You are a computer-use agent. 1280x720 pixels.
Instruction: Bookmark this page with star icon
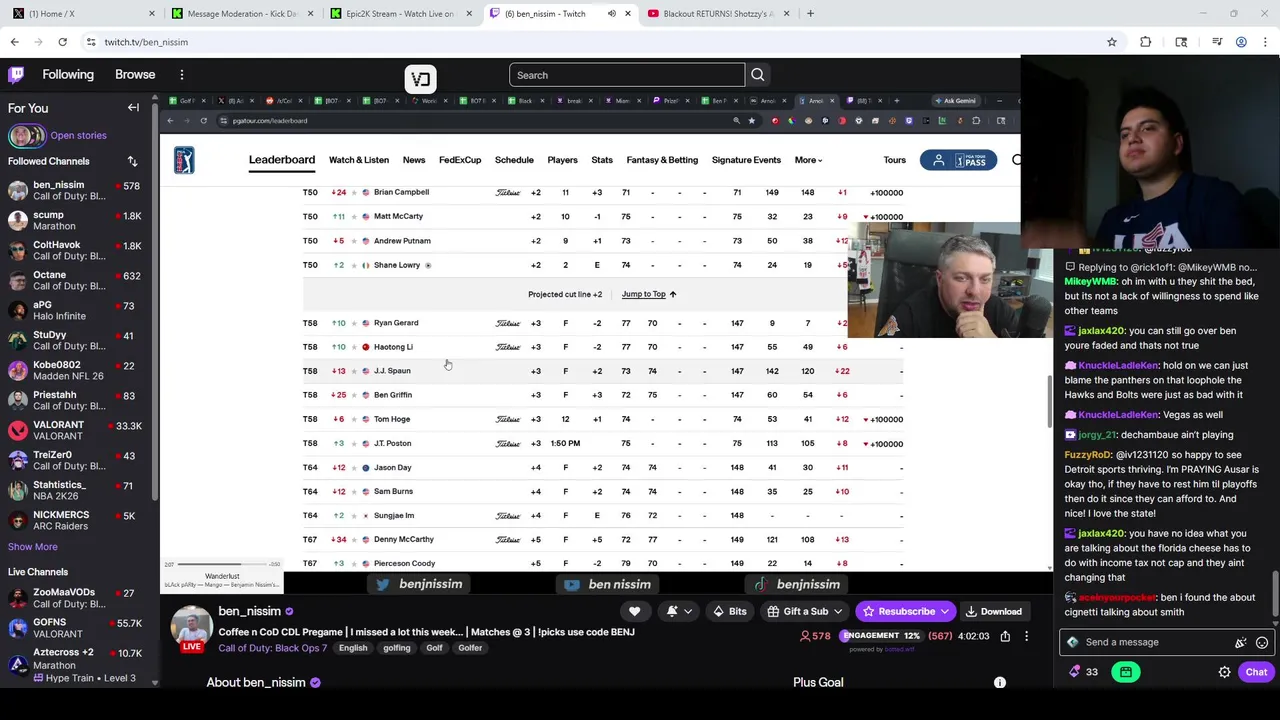1111,42
